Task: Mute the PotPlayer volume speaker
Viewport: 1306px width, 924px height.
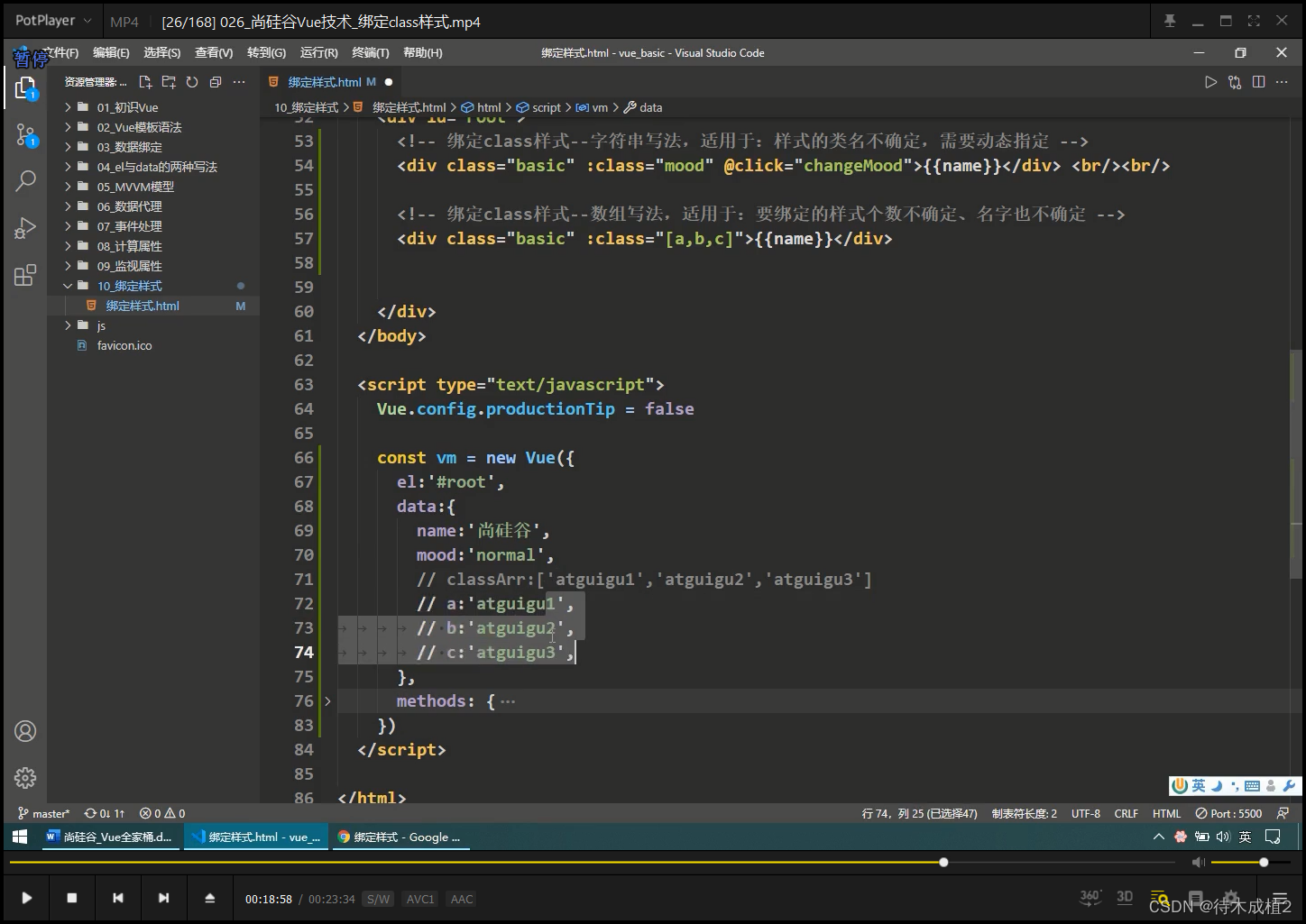Action: point(1198,863)
